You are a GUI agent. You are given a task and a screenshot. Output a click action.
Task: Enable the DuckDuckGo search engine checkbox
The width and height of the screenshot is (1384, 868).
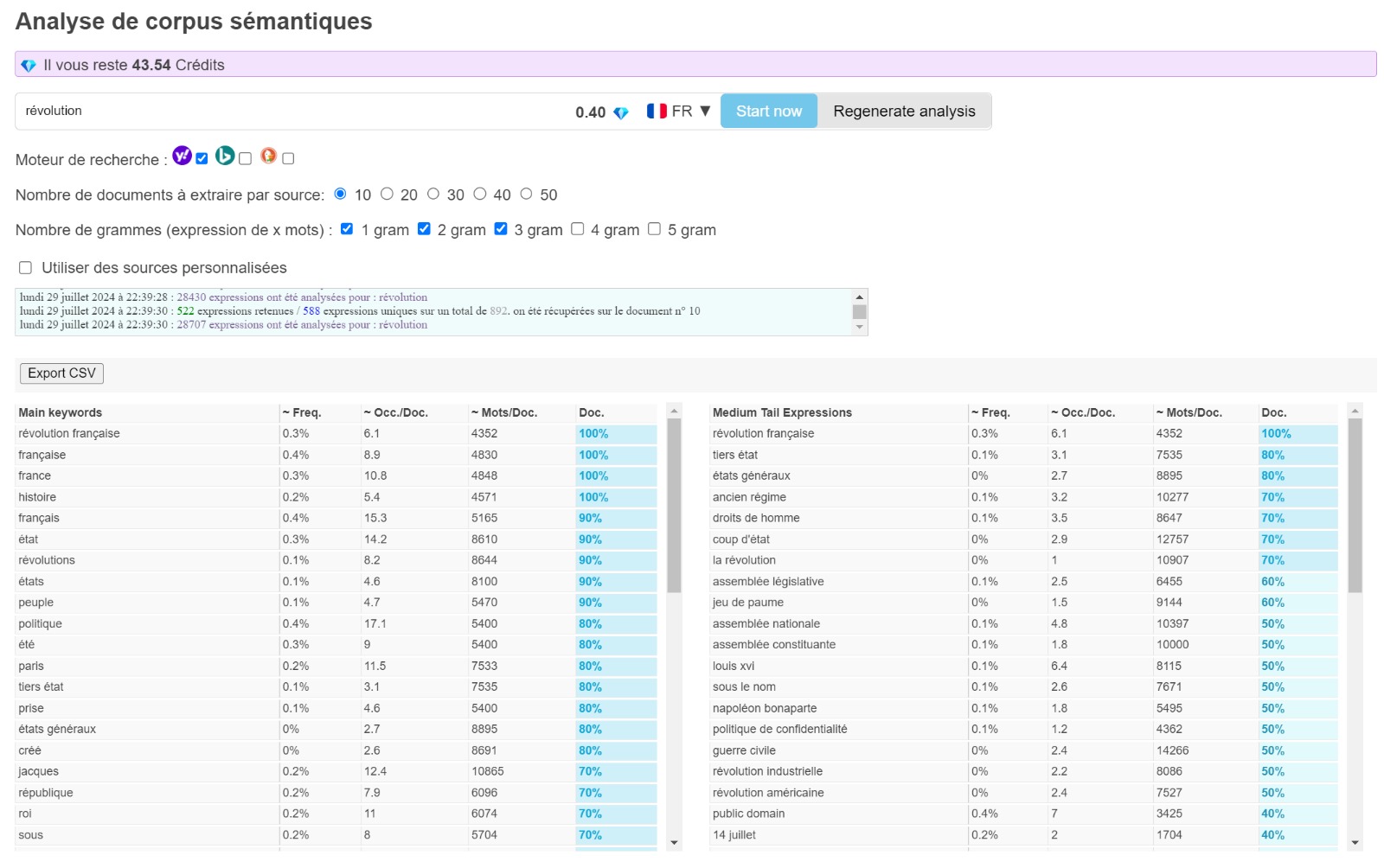[x=288, y=158]
